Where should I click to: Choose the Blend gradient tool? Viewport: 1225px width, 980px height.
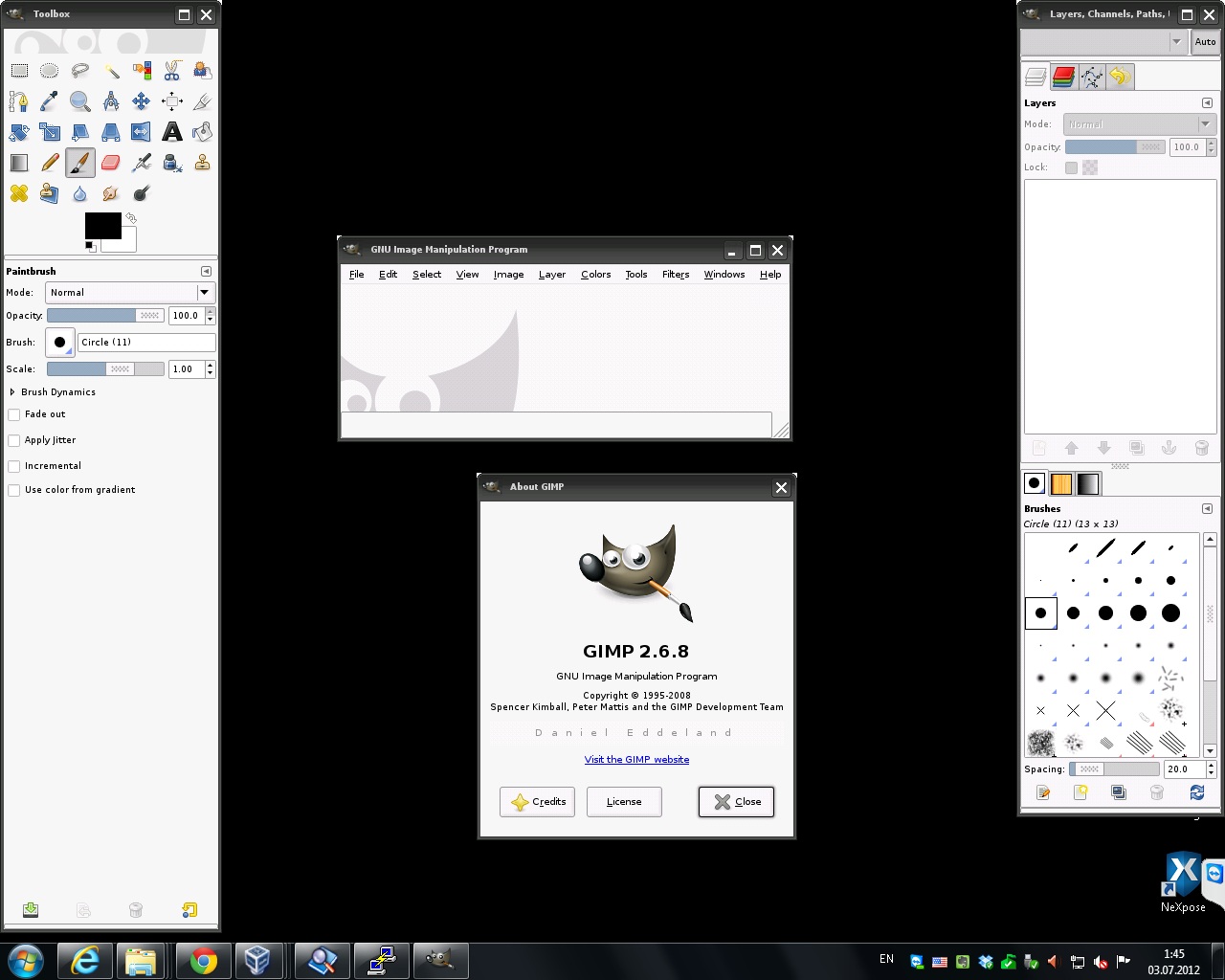click(19, 163)
